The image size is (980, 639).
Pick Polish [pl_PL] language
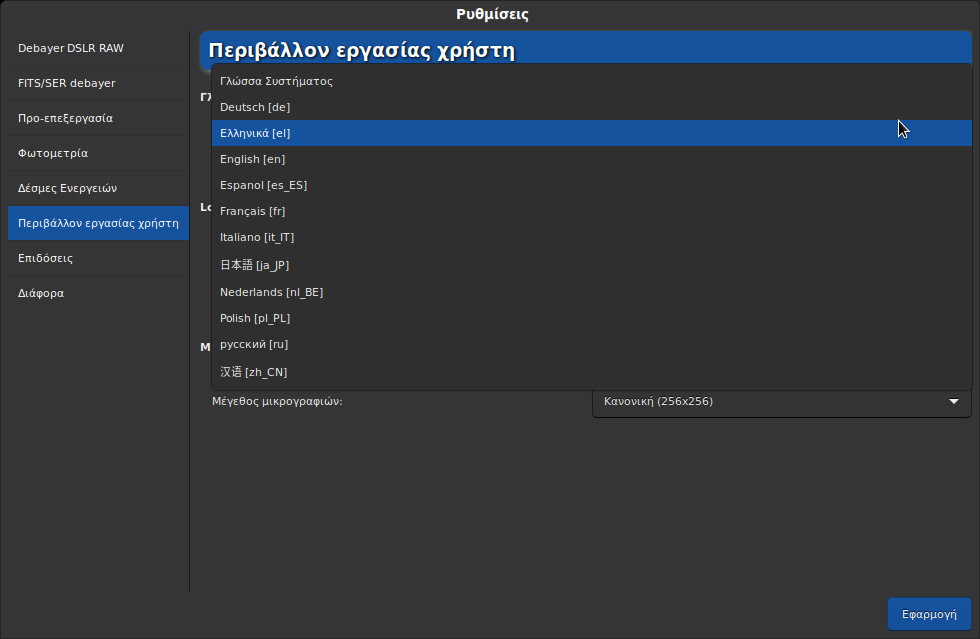point(255,318)
